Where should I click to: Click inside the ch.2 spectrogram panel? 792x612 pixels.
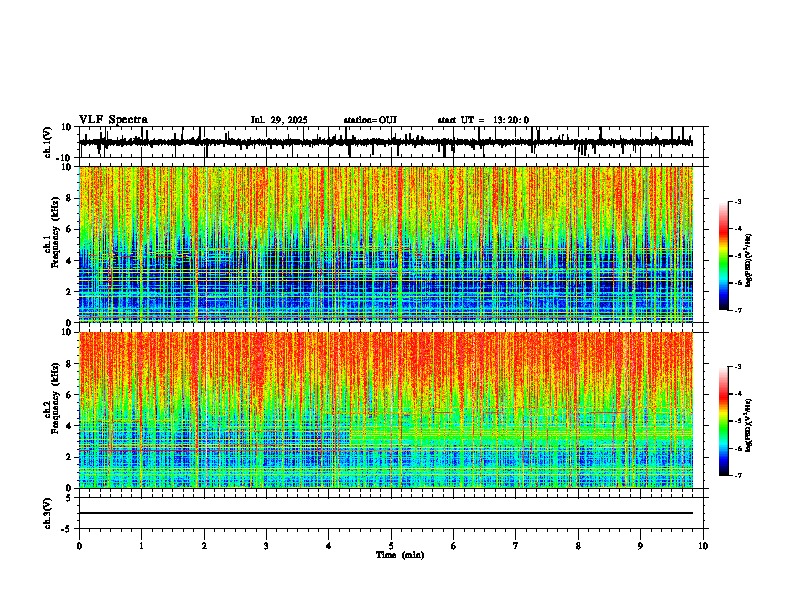point(386,410)
